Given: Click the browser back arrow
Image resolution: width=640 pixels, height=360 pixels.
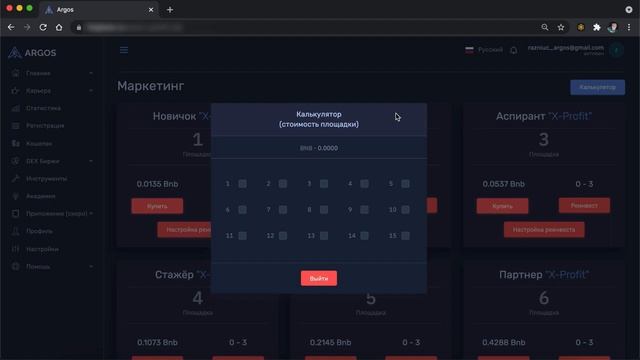Looking at the screenshot, I should point(11,27).
